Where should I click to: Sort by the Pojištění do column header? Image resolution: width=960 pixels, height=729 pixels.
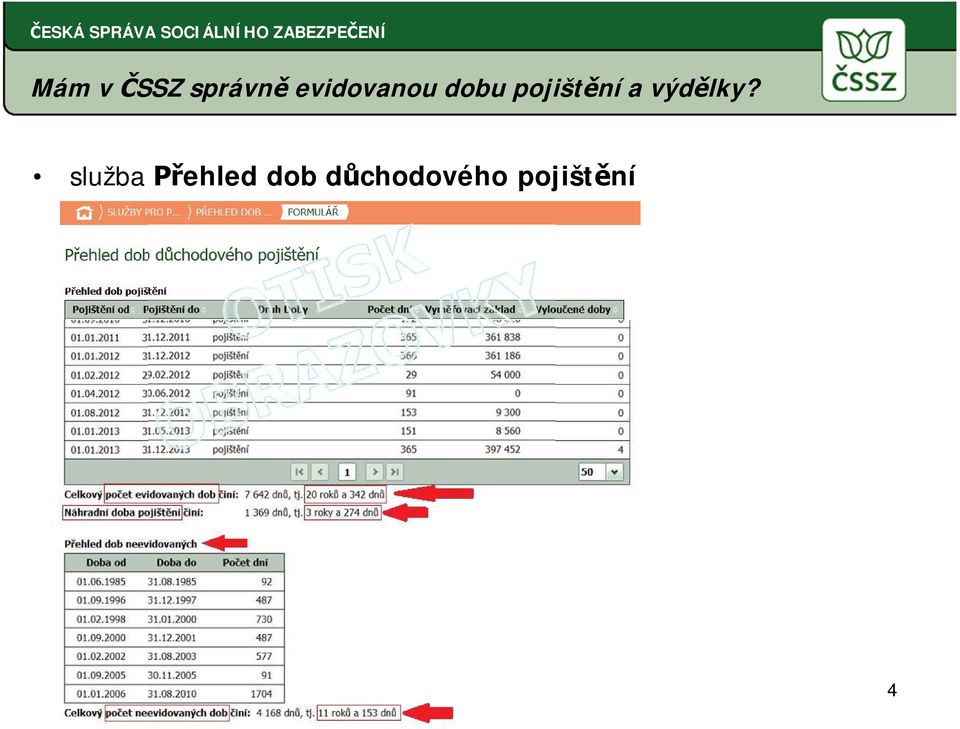coord(171,310)
